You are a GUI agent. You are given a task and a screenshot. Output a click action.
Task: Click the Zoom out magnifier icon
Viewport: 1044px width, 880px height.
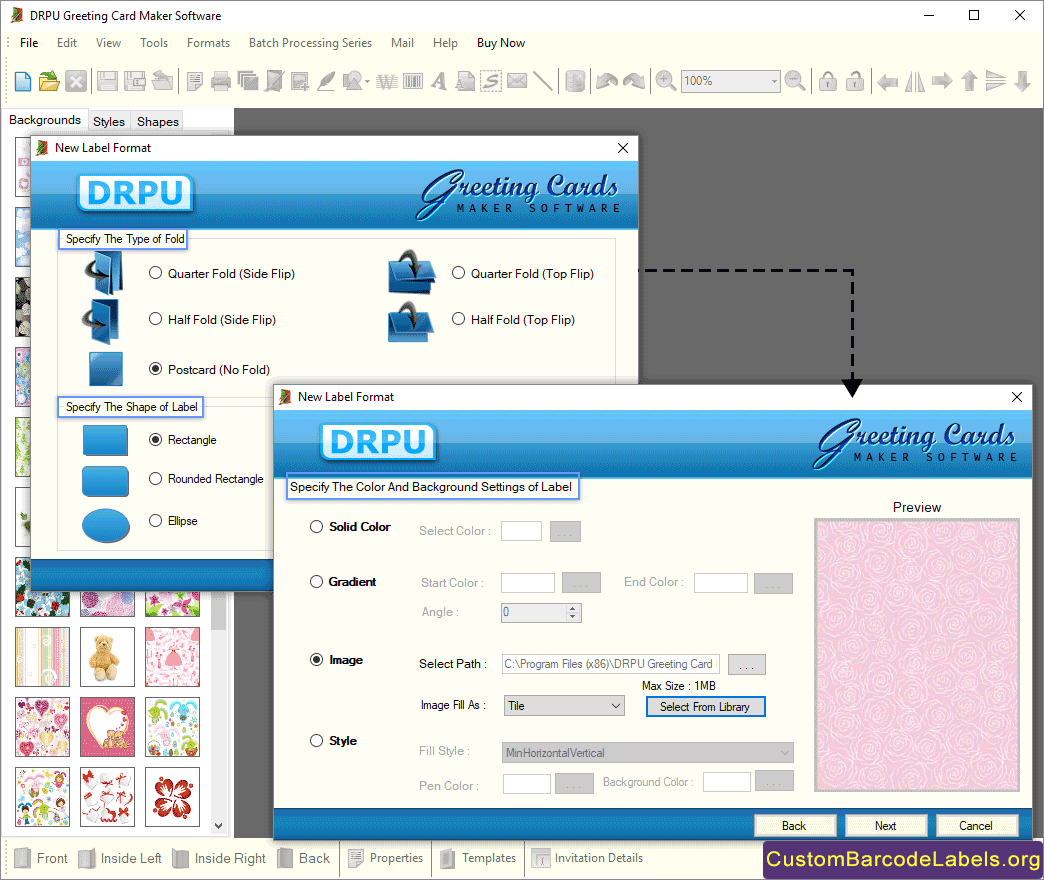click(x=795, y=81)
